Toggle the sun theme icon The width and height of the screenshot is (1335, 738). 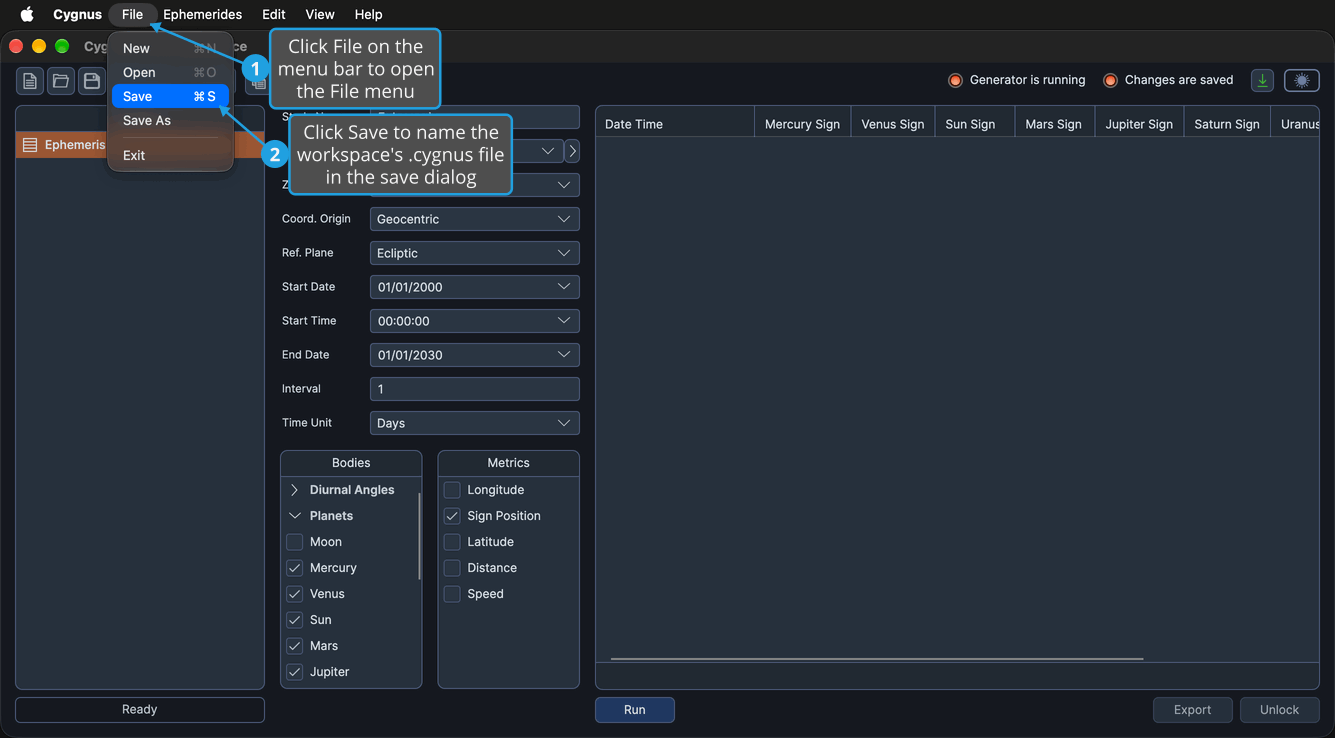click(1302, 81)
